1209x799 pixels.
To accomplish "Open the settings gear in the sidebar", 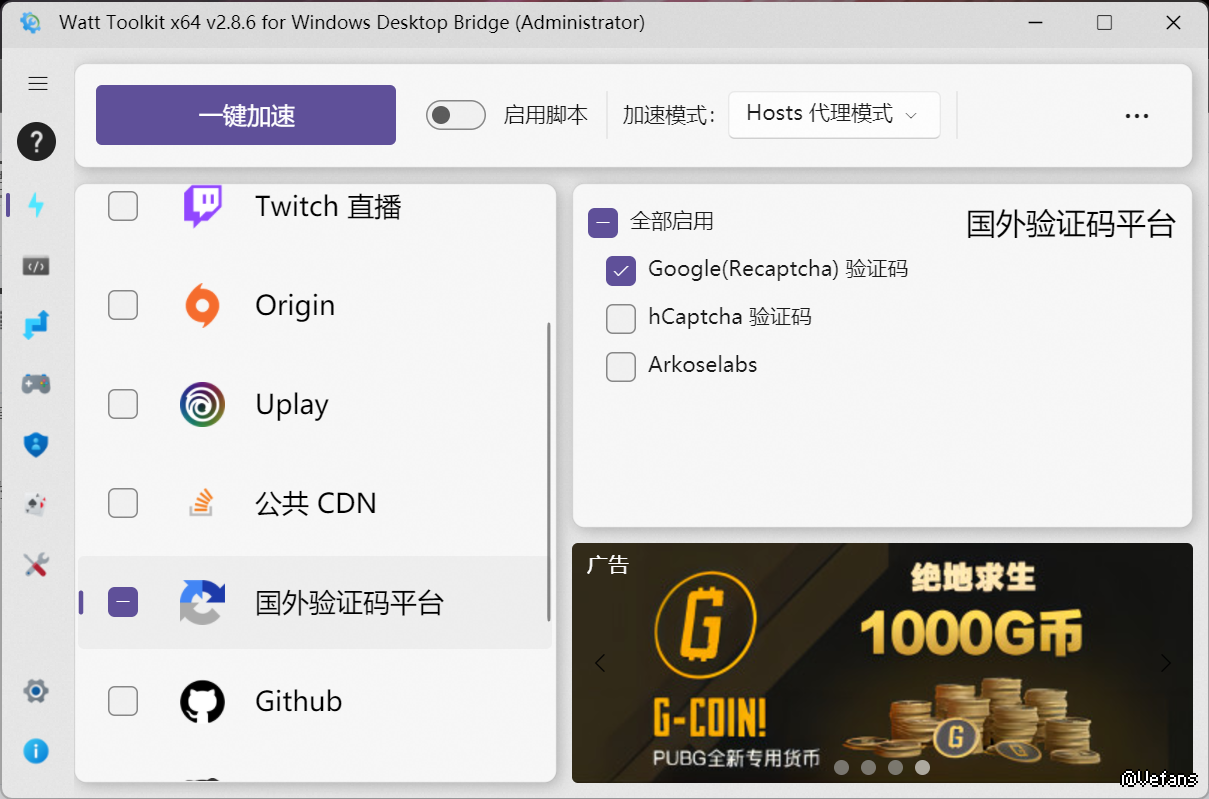I will pyautogui.click(x=36, y=690).
